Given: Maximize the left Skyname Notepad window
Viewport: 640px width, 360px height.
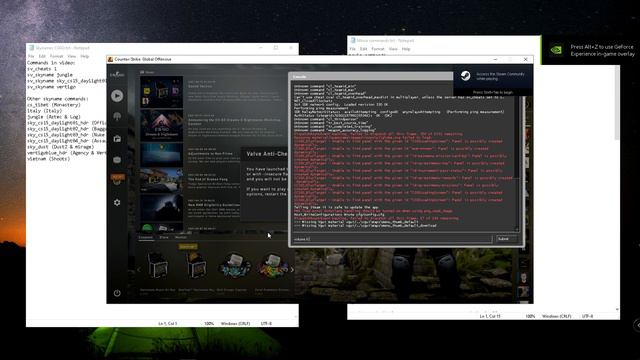Looking at the screenshot, I should [x=276, y=48].
